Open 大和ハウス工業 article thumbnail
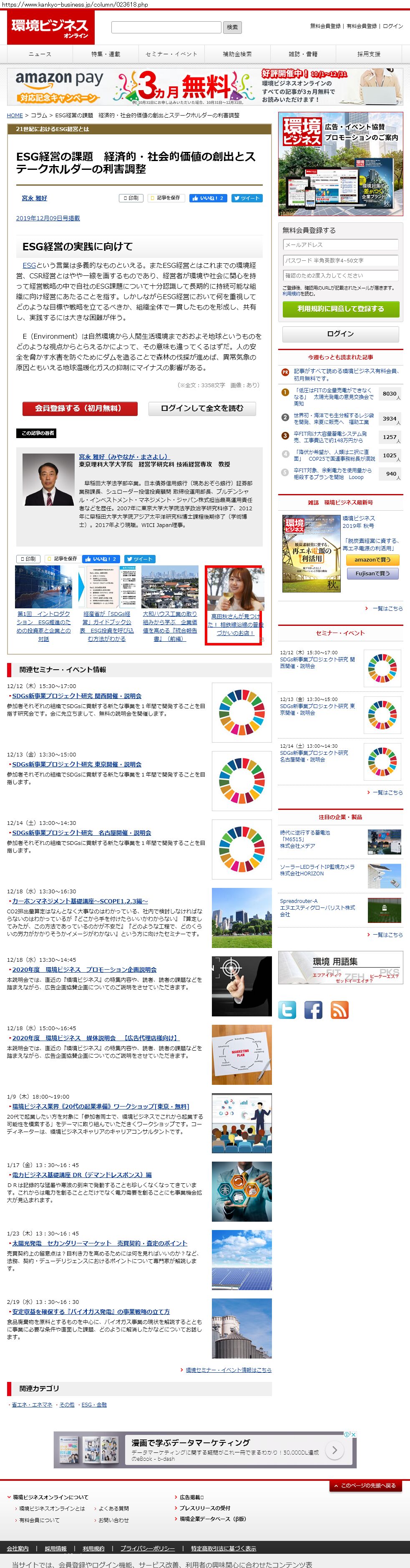Image resolution: width=410 pixels, height=1568 pixels. [x=170, y=587]
